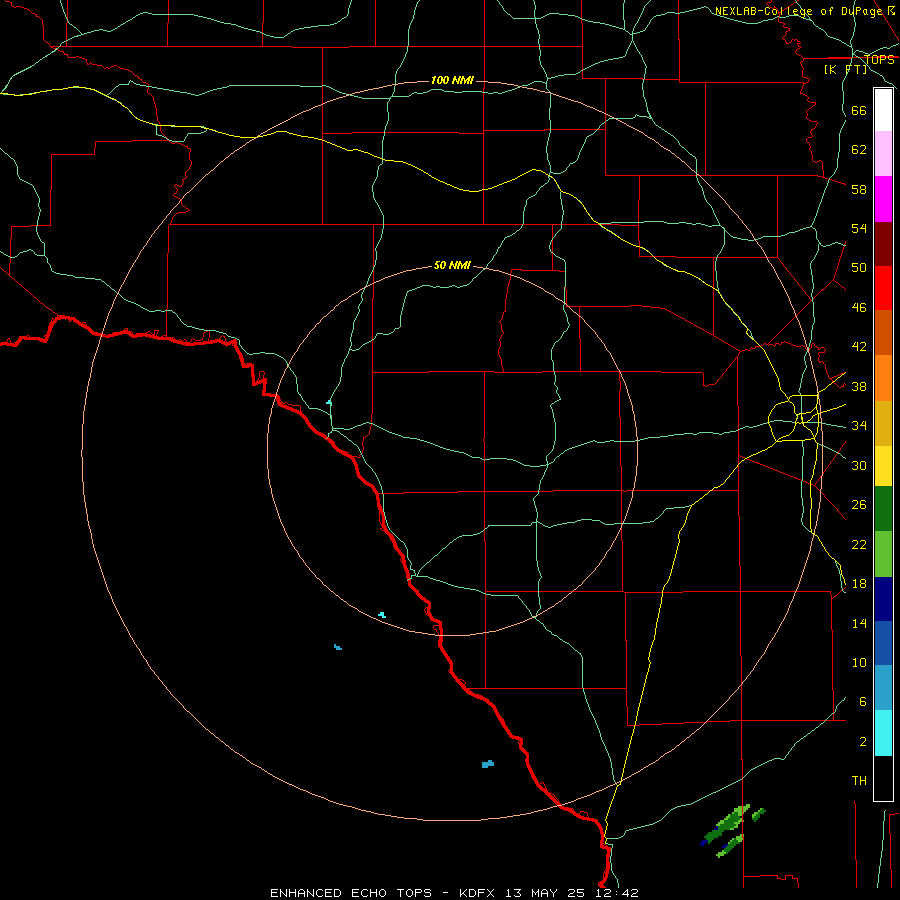The height and width of the screenshot is (900, 900).
Task: Click the '62' legend value
Action: pos(859,149)
